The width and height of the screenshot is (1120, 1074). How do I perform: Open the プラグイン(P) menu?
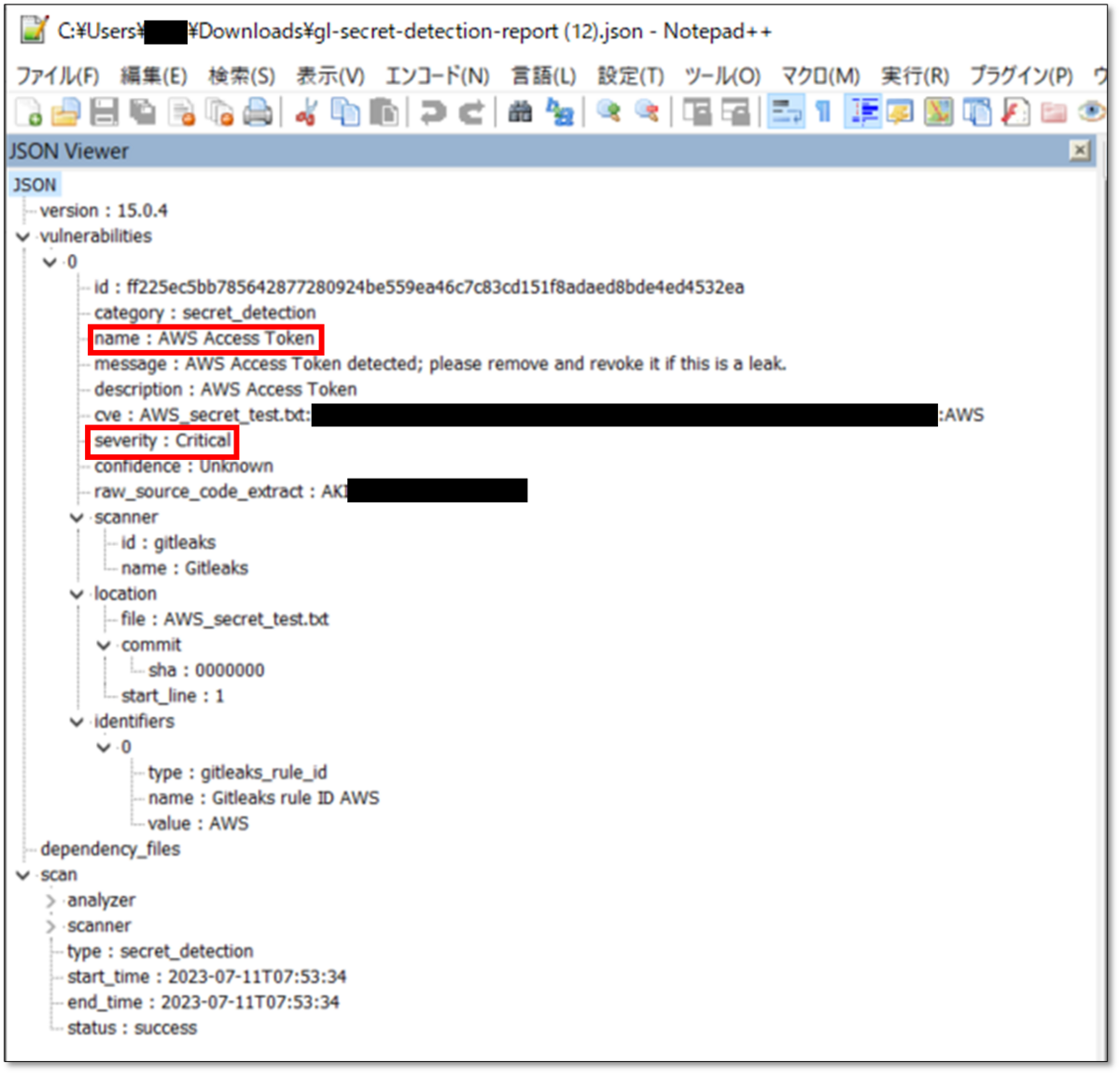pos(1021,76)
